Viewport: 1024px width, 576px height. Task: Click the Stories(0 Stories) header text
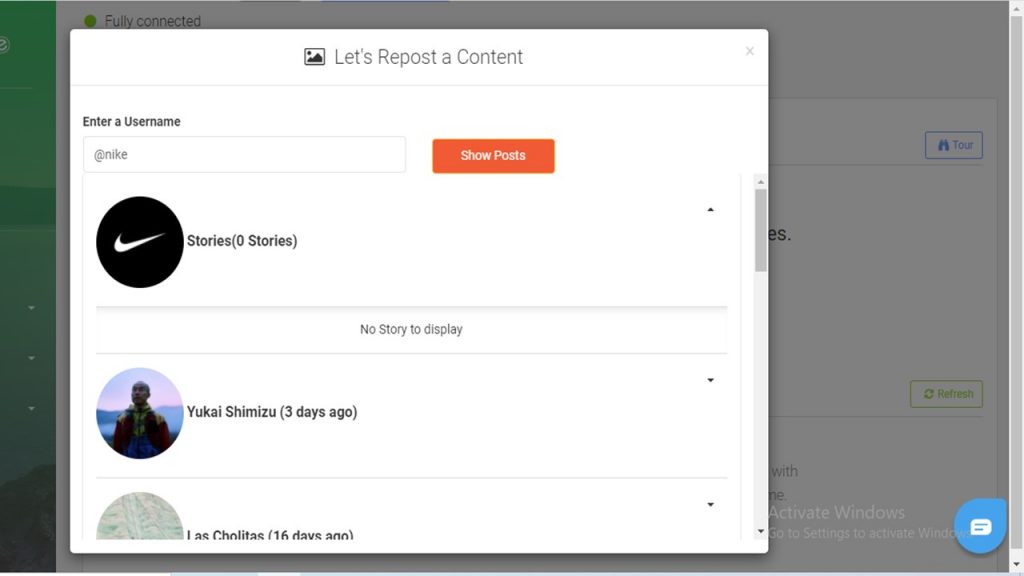click(x=242, y=241)
